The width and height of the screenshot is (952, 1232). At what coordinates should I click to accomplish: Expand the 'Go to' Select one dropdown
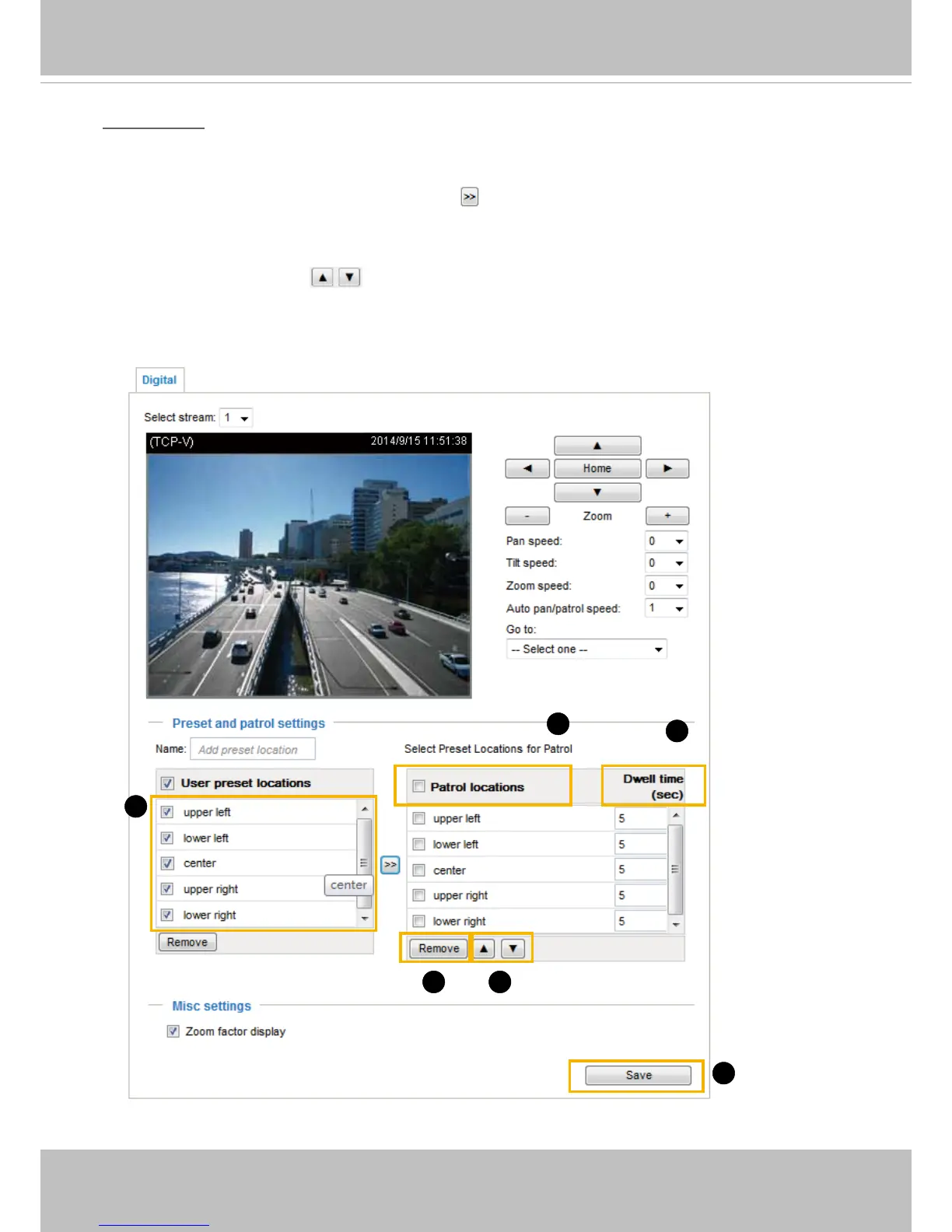pos(586,649)
